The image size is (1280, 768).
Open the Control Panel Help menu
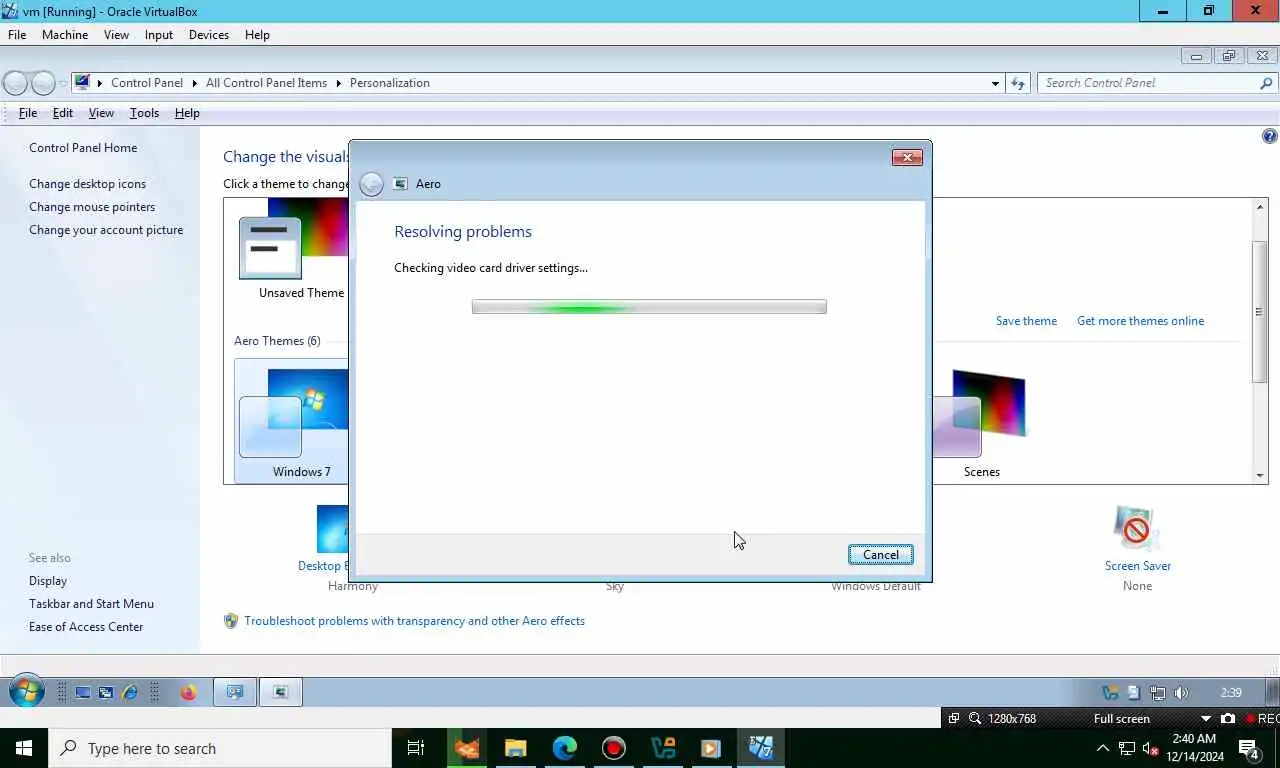[187, 113]
